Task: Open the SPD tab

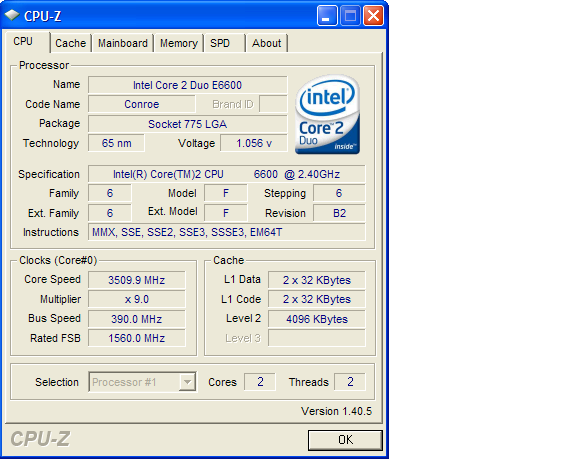Action: (x=224, y=43)
